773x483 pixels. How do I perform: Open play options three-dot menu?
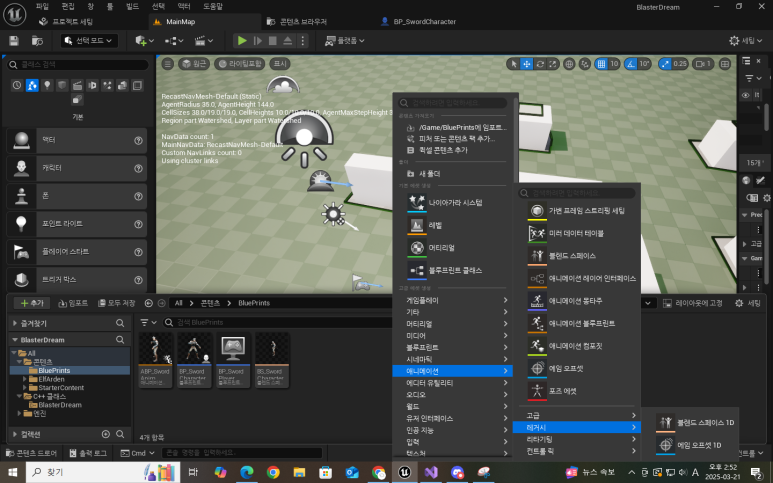coord(303,40)
